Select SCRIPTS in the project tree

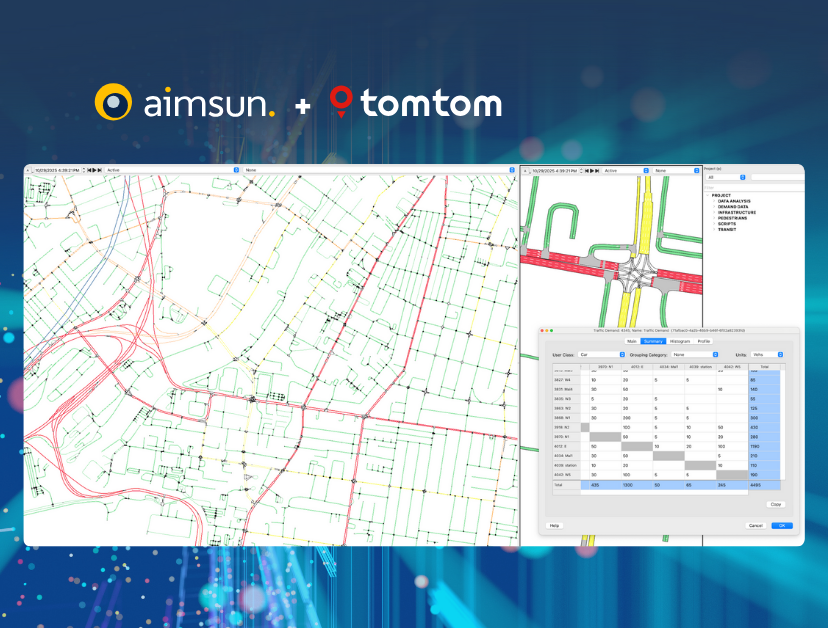pyautogui.click(x=727, y=224)
